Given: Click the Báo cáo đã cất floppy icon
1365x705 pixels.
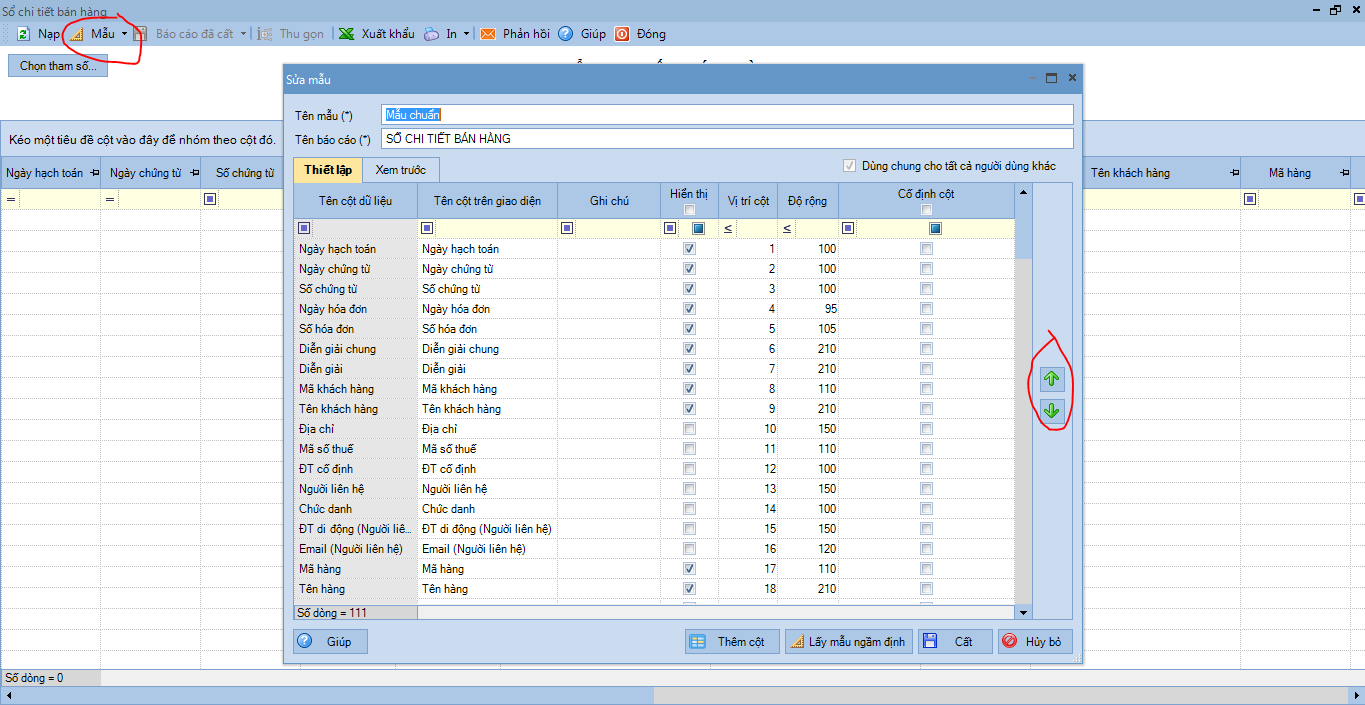Looking at the screenshot, I should click(x=141, y=34).
